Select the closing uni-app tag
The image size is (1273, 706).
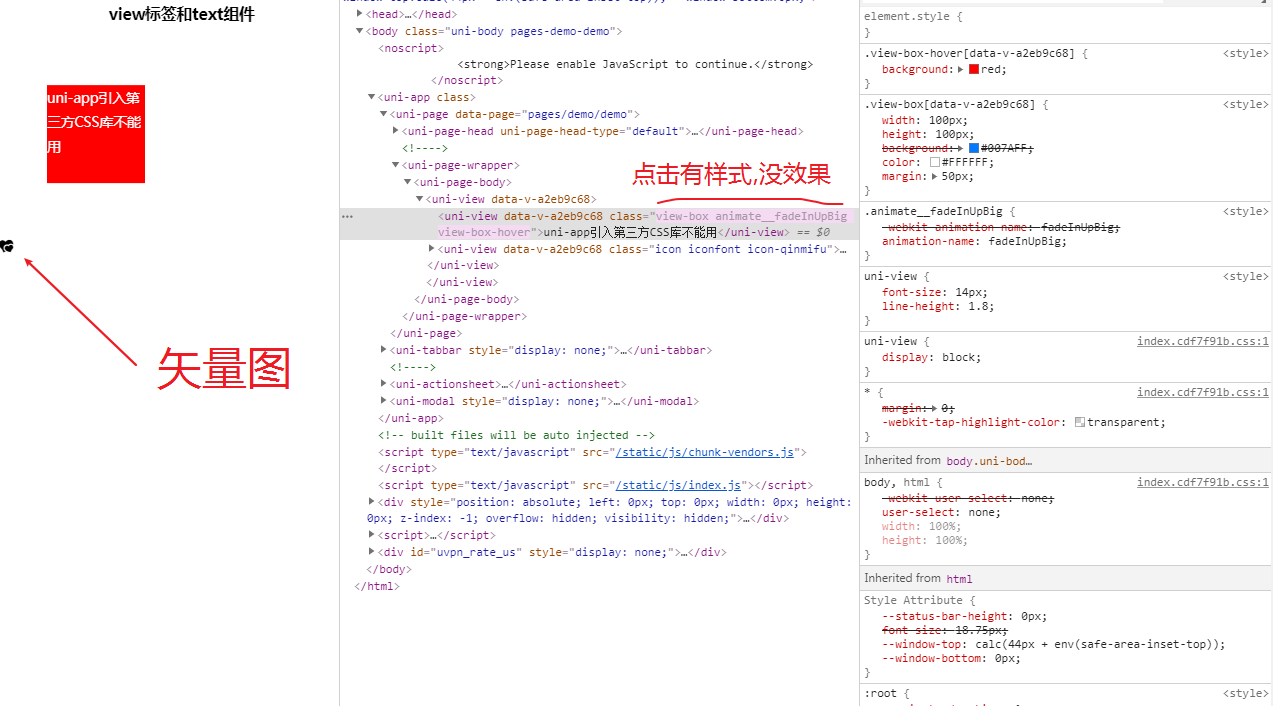coord(411,418)
